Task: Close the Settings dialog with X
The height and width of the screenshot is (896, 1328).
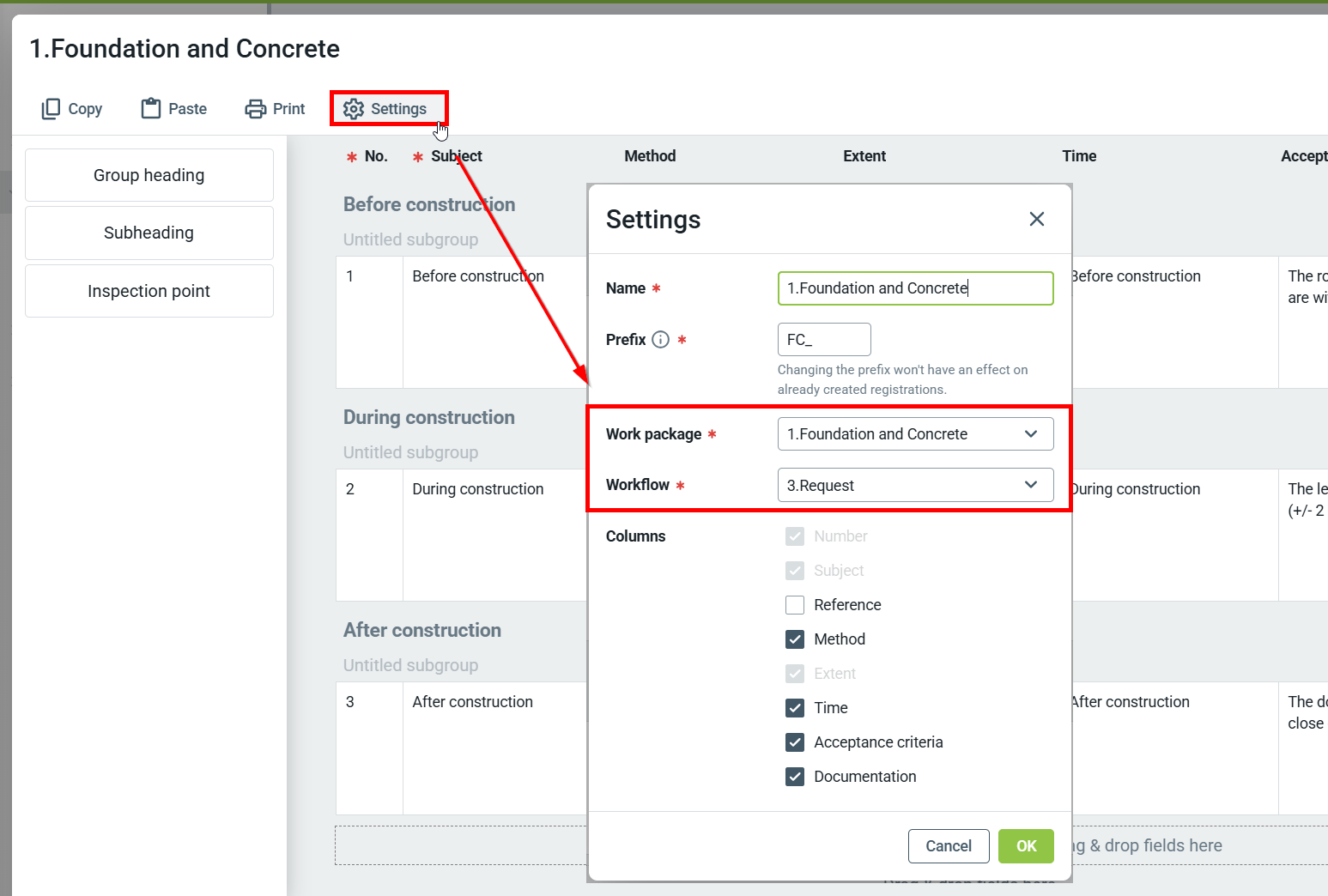Action: click(1036, 220)
